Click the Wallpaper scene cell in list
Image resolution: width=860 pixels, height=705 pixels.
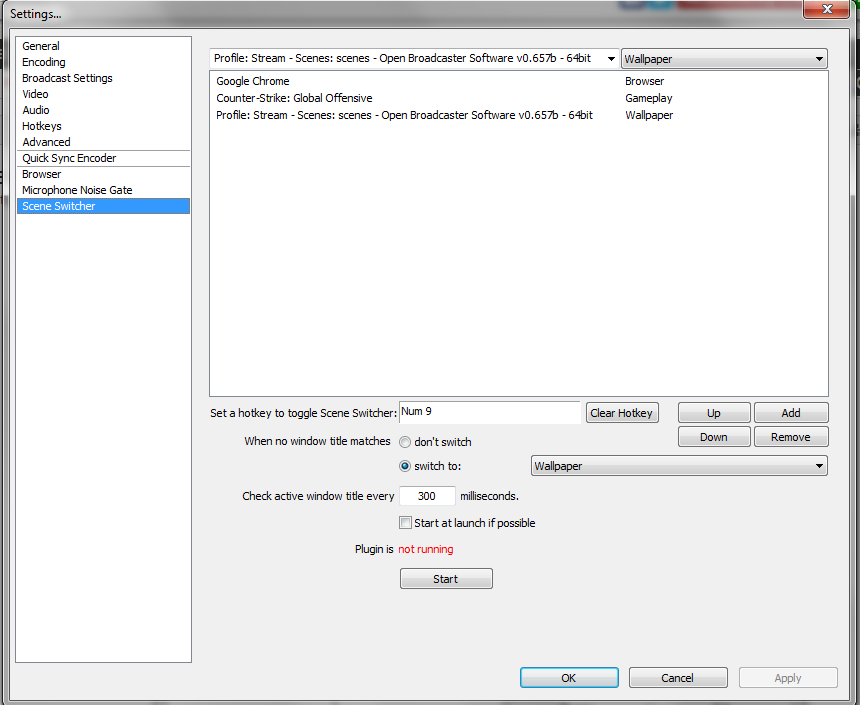click(x=649, y=115)
